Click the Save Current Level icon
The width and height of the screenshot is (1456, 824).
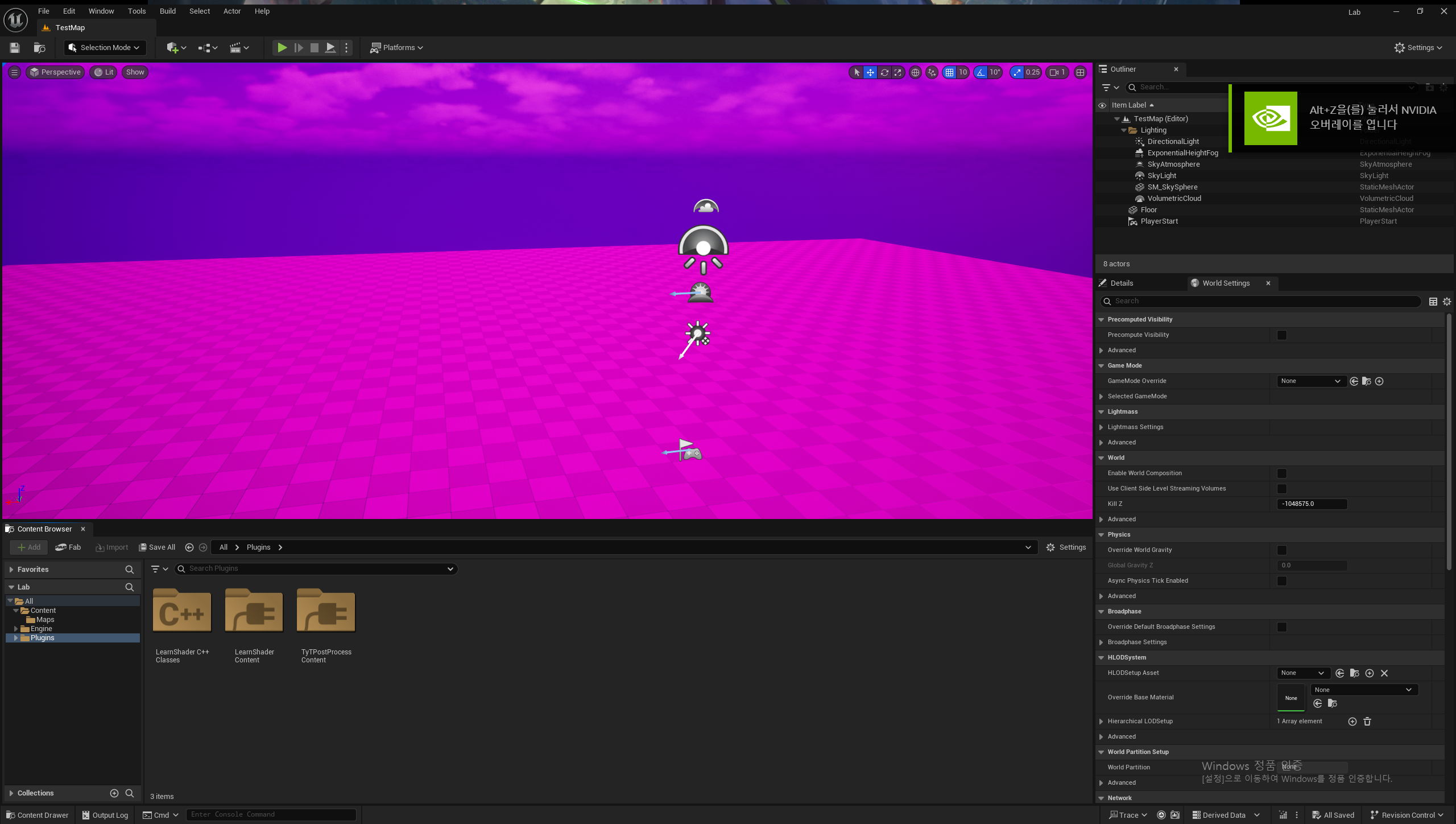point(14,48)
